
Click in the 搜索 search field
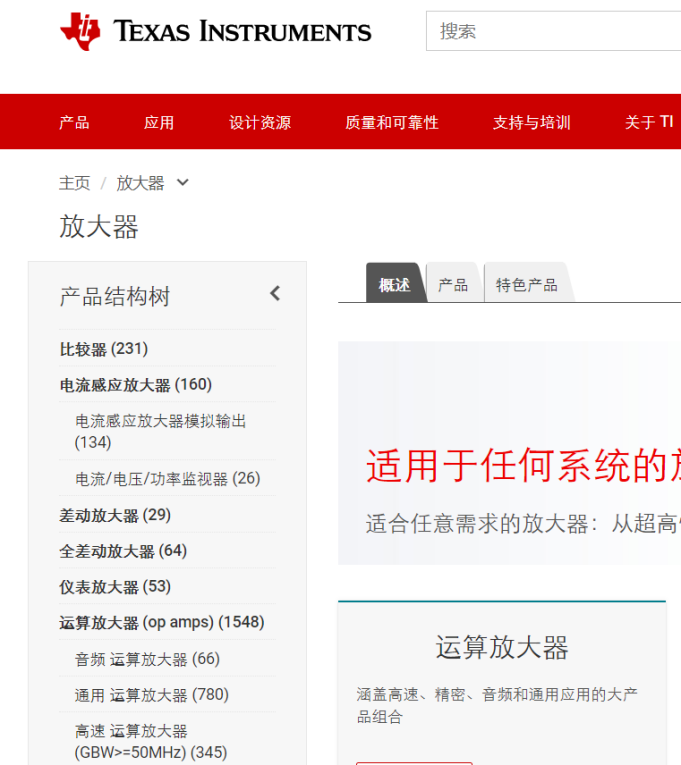coord(553,31)
